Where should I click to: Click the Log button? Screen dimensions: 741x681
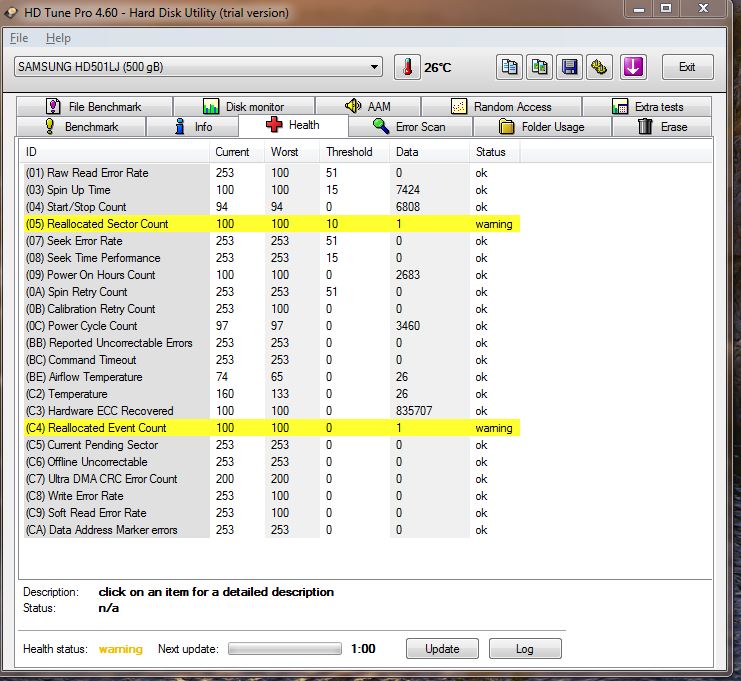(525, 648)
